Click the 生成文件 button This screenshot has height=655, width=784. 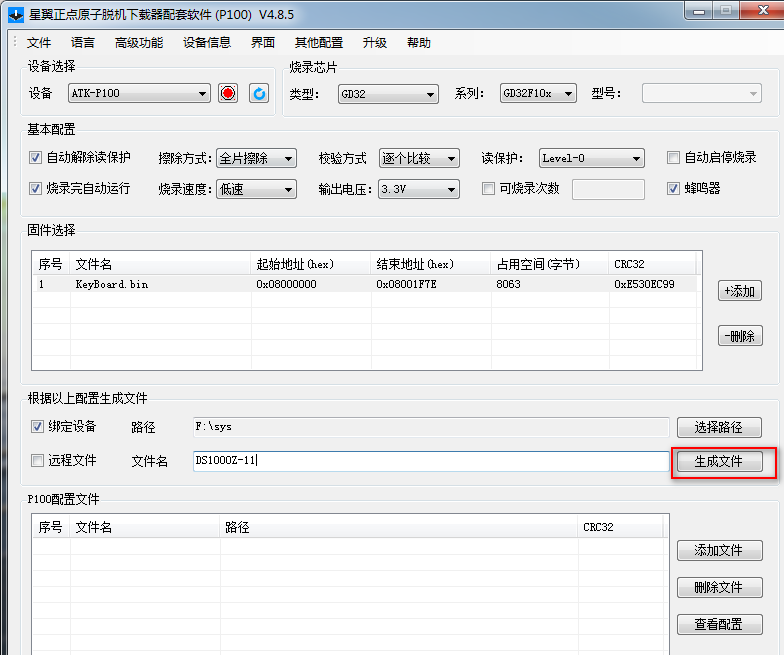pyautogui.click(x=719, y=462)
